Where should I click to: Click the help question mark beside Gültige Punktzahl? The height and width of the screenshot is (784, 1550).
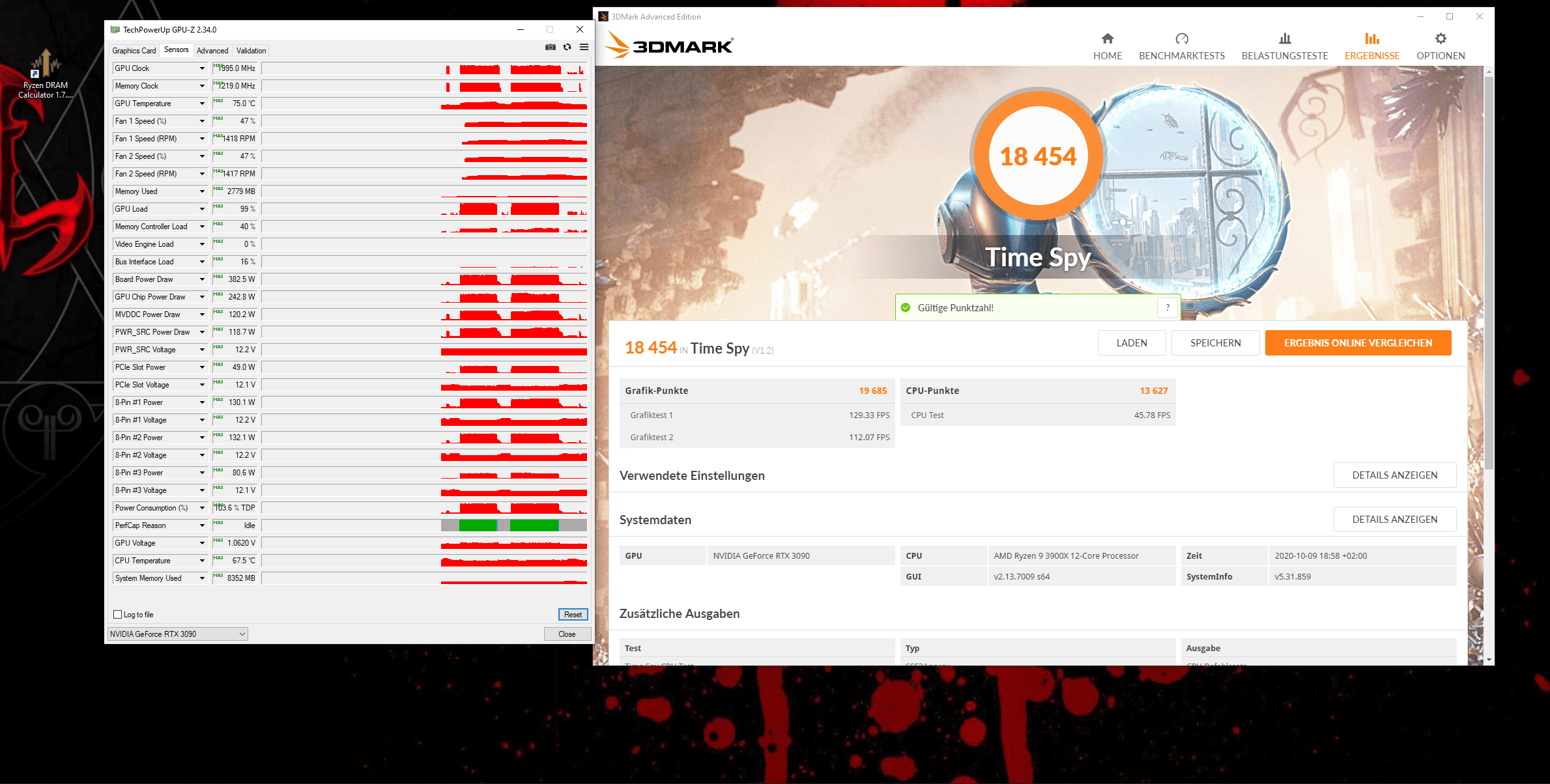coord(1168,307)
